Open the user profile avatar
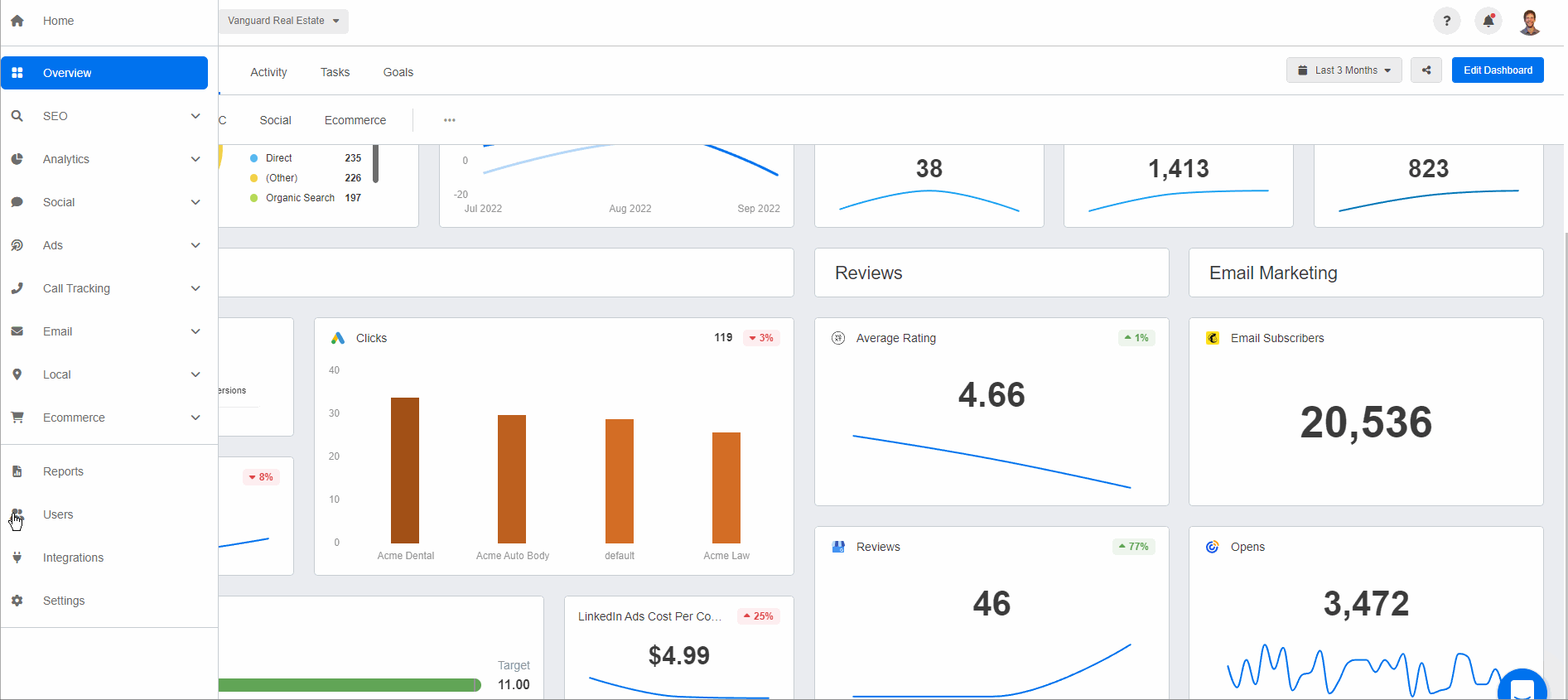This screenshot has width=1568, height=700. tap(1529, 22)
